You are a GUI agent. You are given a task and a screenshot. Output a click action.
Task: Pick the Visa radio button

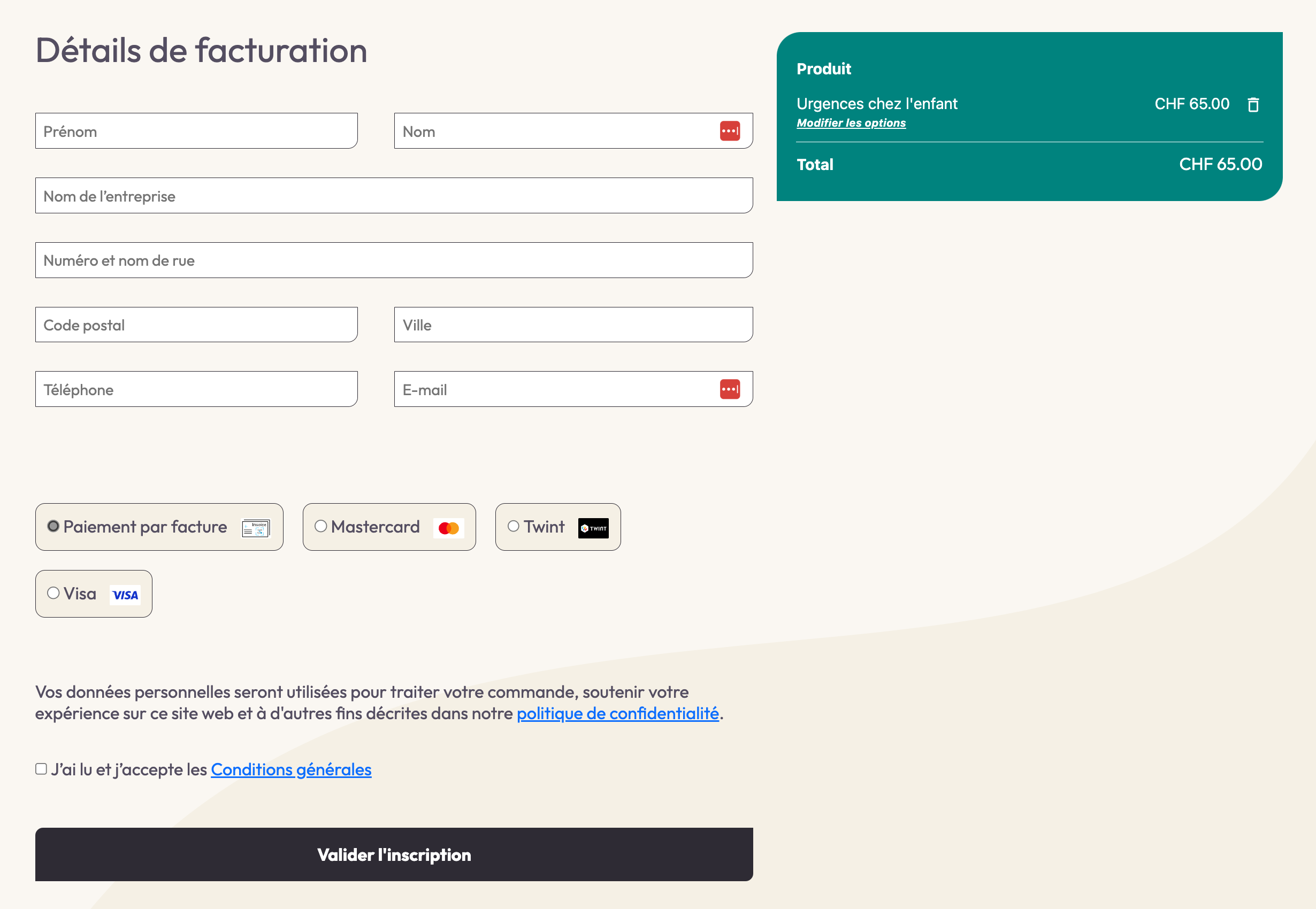click(53, 594)
